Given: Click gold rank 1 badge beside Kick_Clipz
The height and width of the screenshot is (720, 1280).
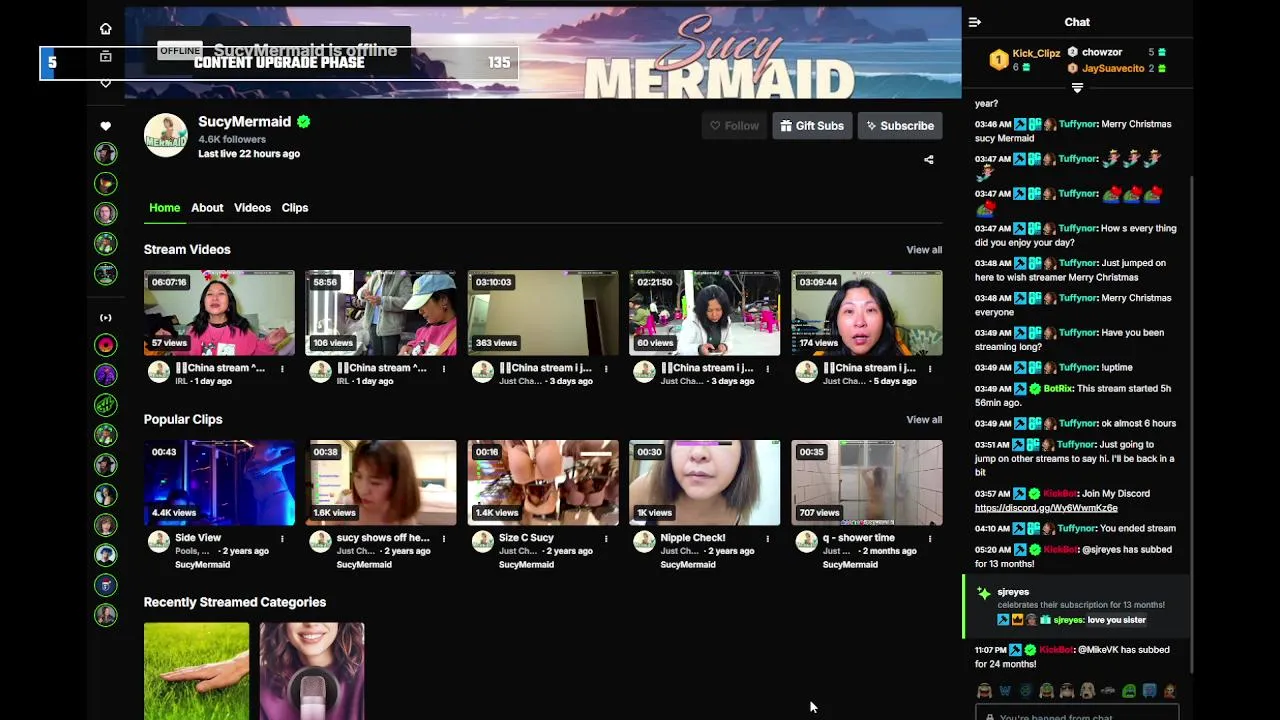Looking at the screenshot, I should tap(998, 60).
